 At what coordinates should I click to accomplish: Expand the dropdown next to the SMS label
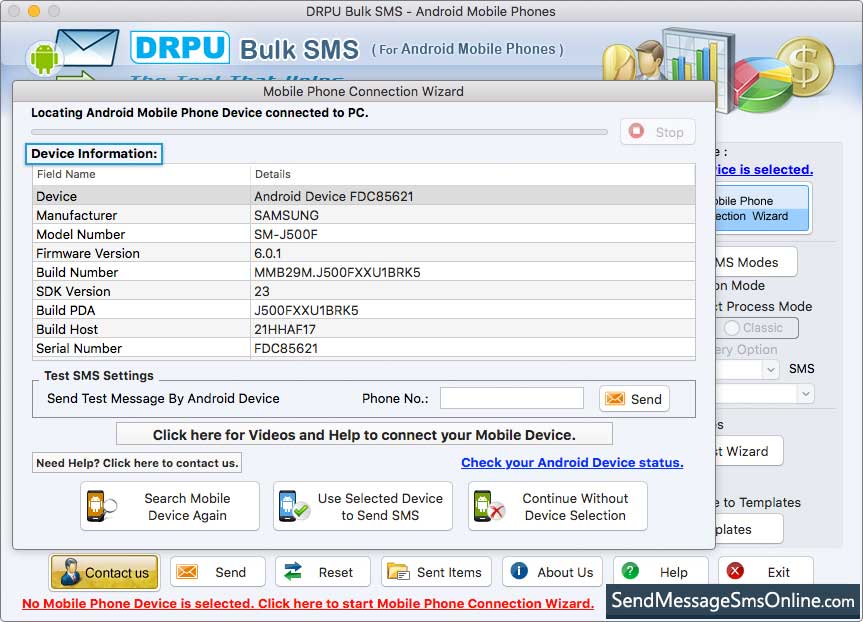[x=771, y=369]
